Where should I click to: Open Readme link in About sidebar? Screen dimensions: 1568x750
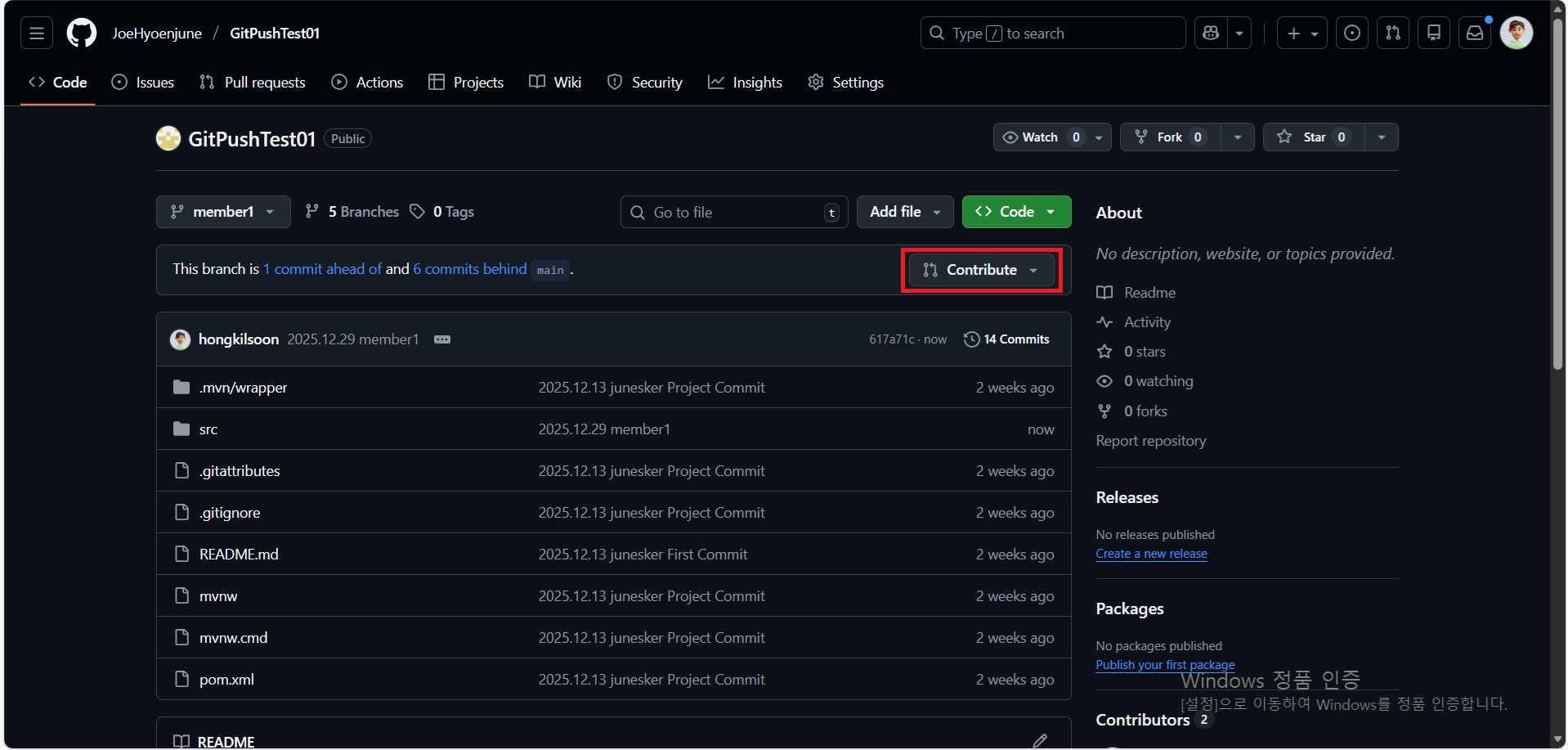click(1136, 293)
